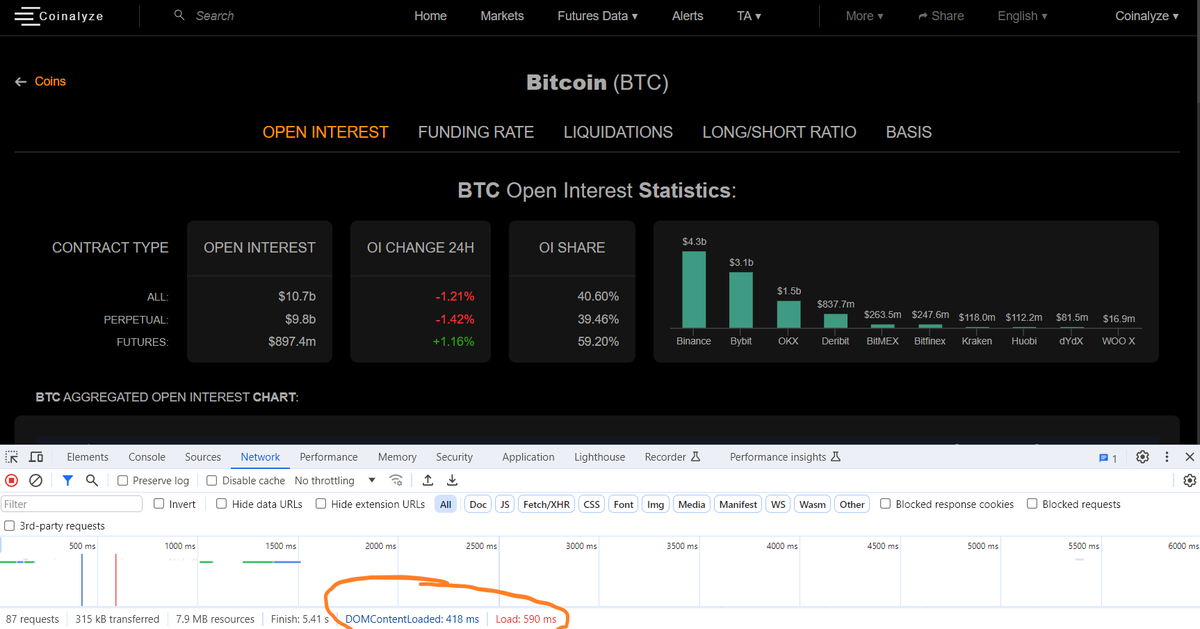The width and height of the screenshot is (1200, 629).
Task: Filter requests by WS type
Action: point(778,504)
